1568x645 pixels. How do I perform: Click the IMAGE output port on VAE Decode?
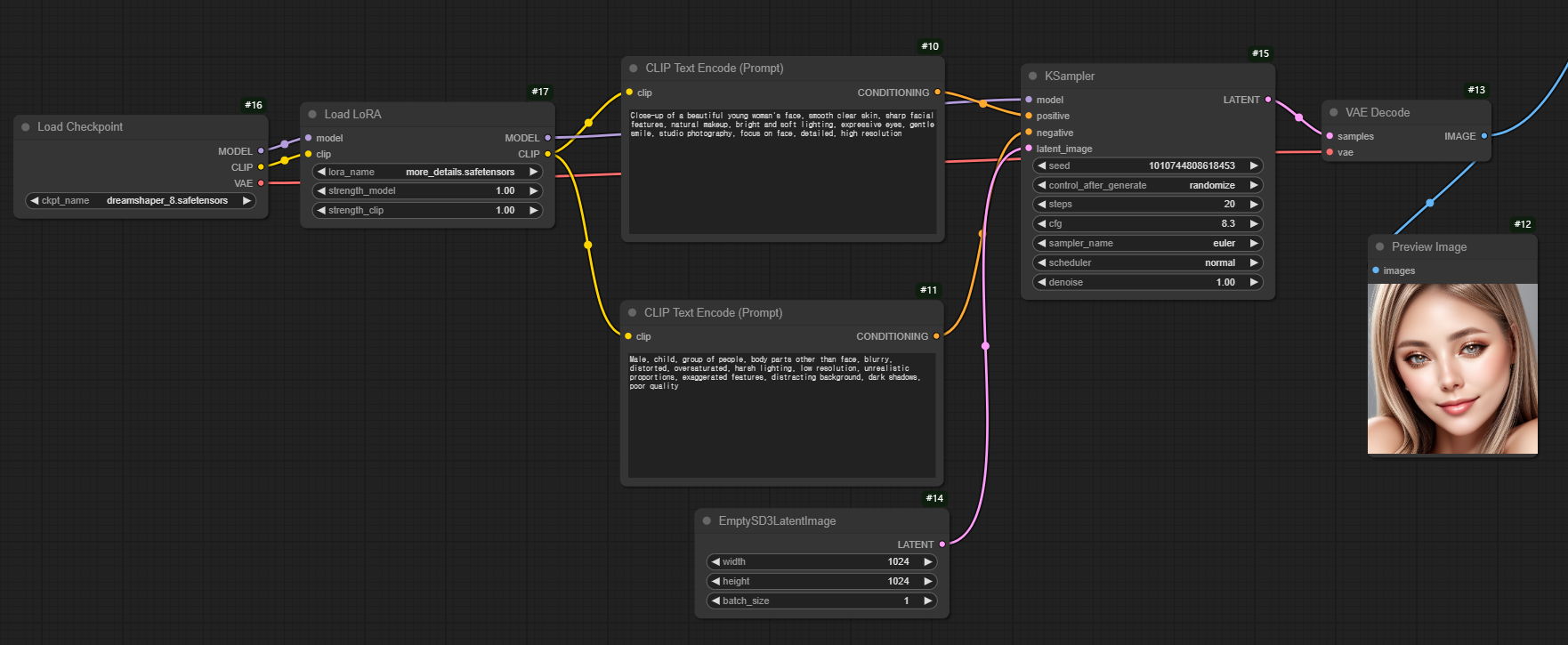tap(1484, 136)
